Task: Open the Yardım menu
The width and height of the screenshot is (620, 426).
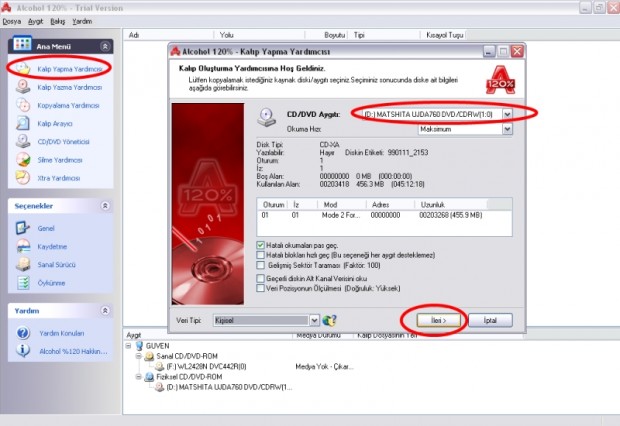Action: point(82,21)
